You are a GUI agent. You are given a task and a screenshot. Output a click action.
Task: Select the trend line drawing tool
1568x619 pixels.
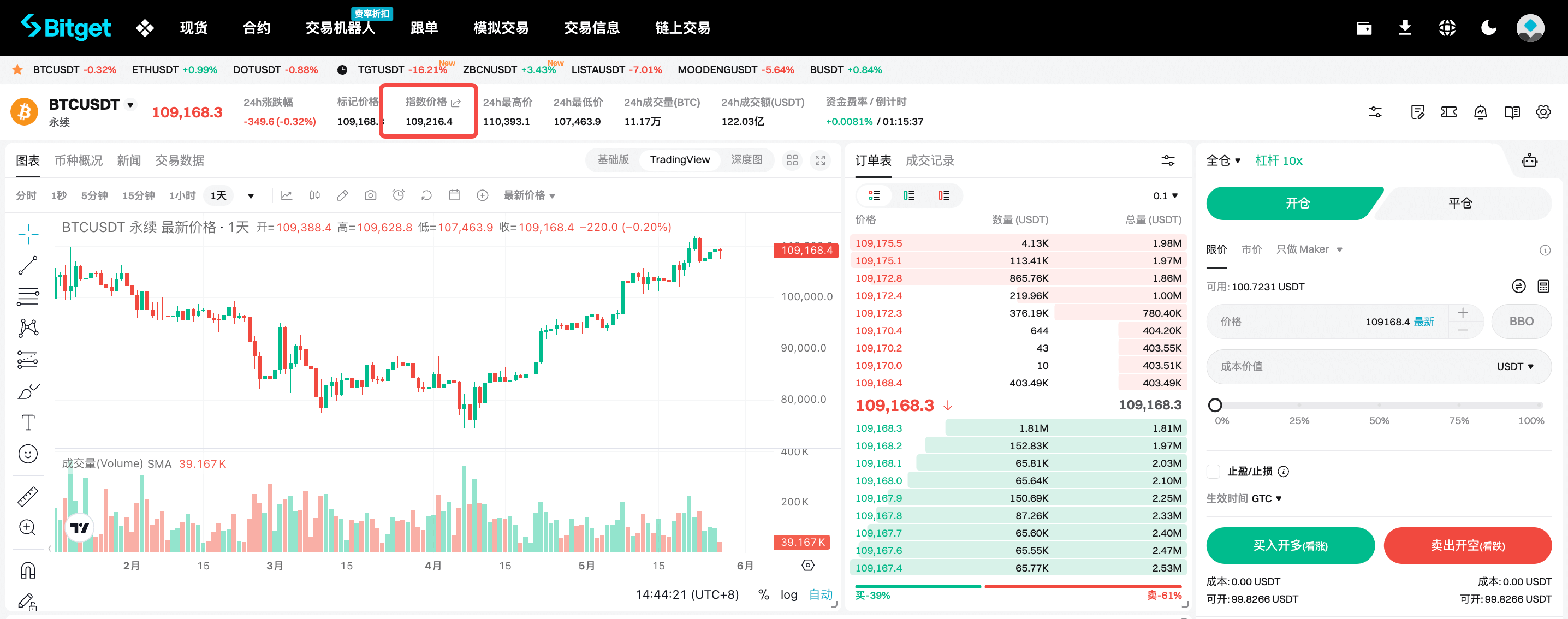(28, 265)
